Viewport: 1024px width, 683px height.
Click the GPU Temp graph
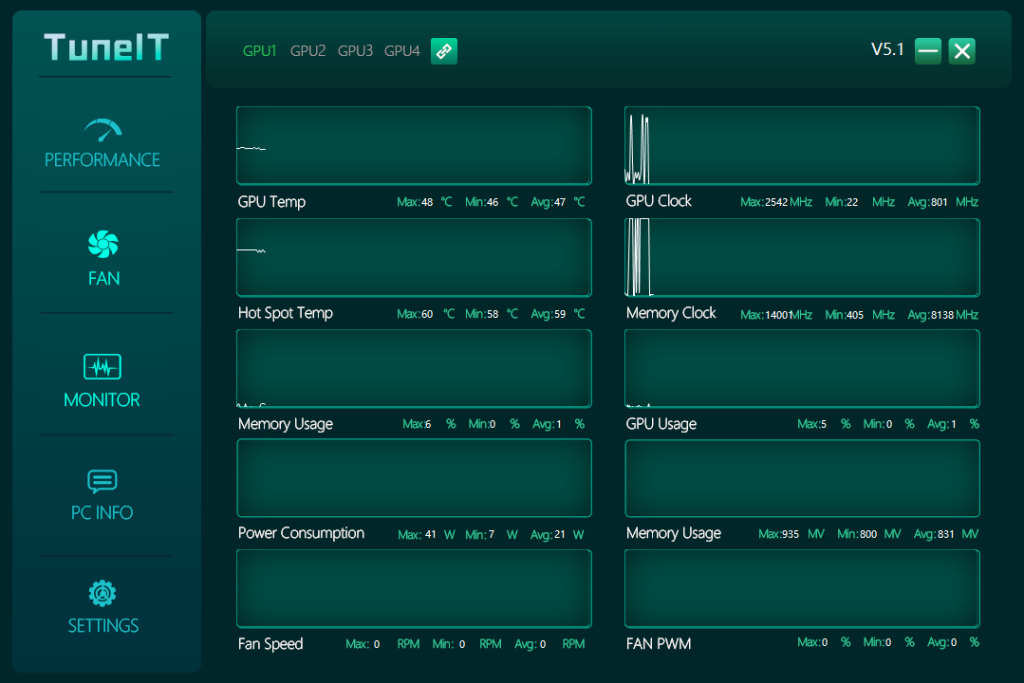click(x=414, y=146)
